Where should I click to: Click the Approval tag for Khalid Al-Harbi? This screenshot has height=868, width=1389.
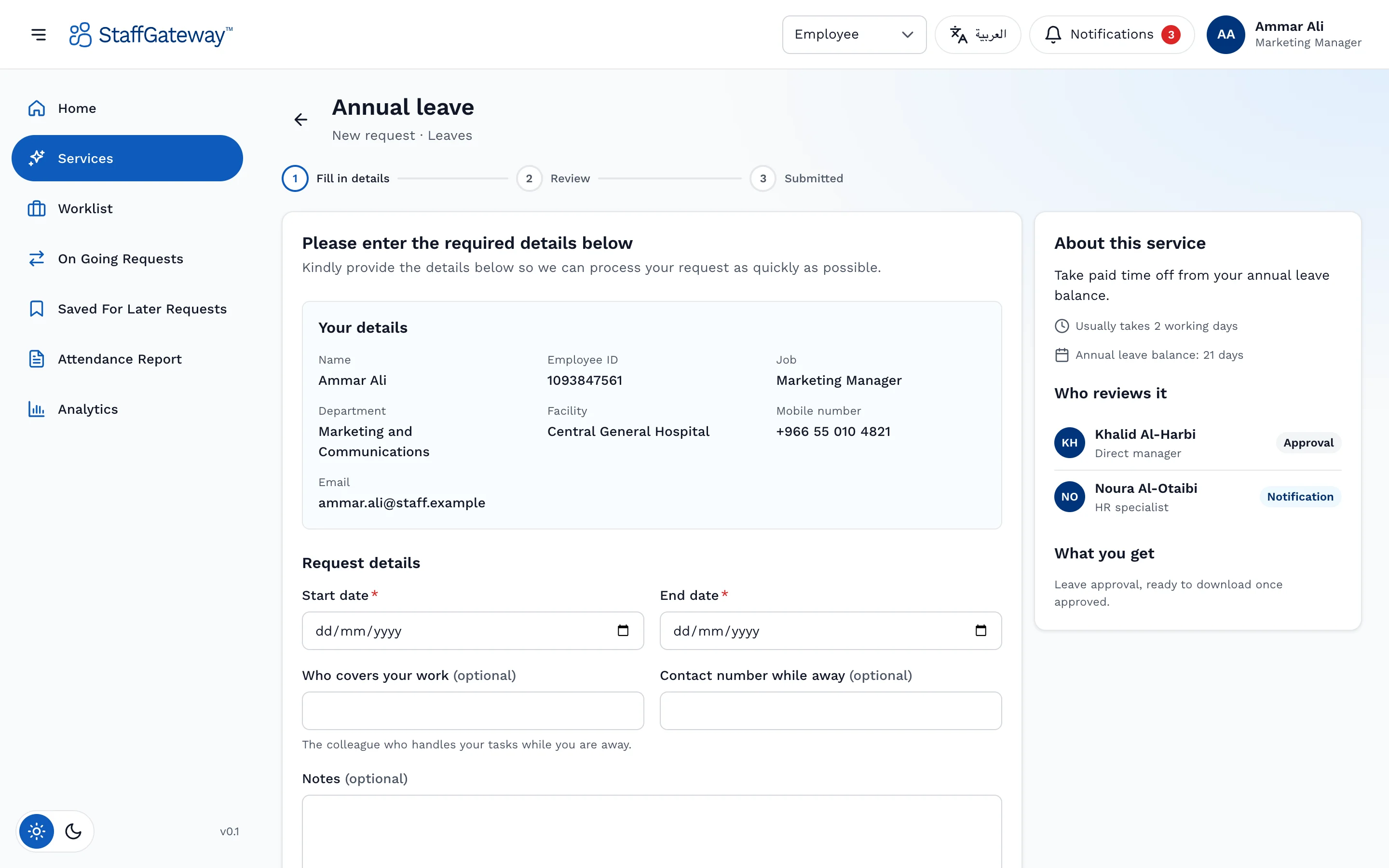(1308, 443)
